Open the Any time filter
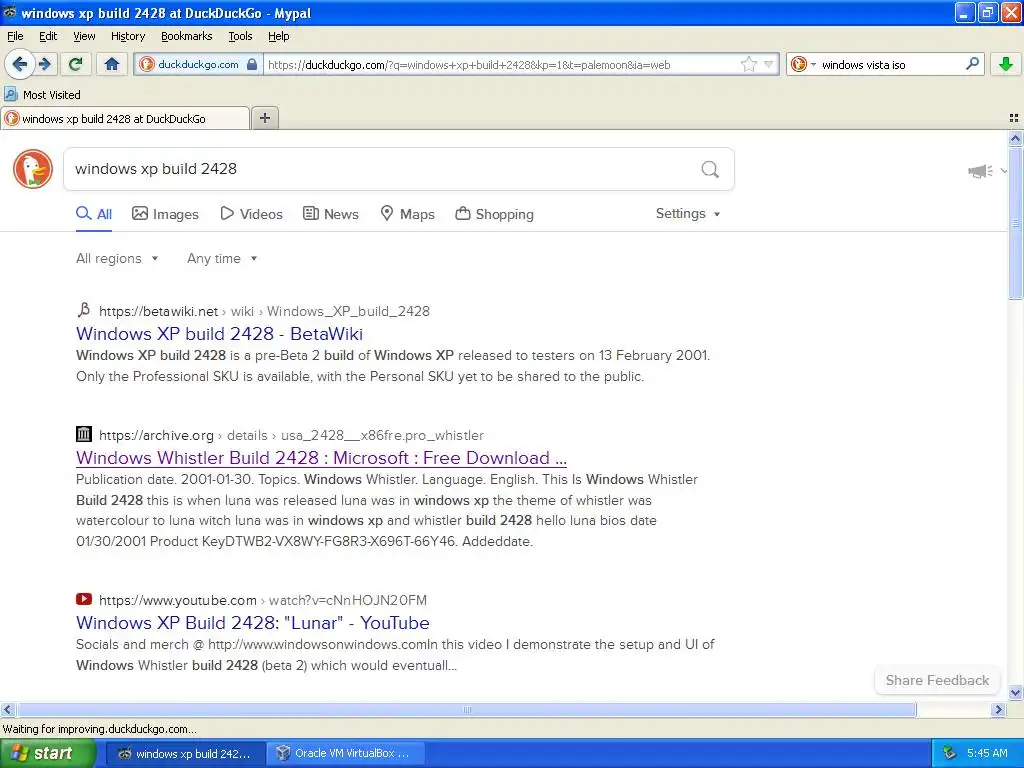 pos(222,259)
